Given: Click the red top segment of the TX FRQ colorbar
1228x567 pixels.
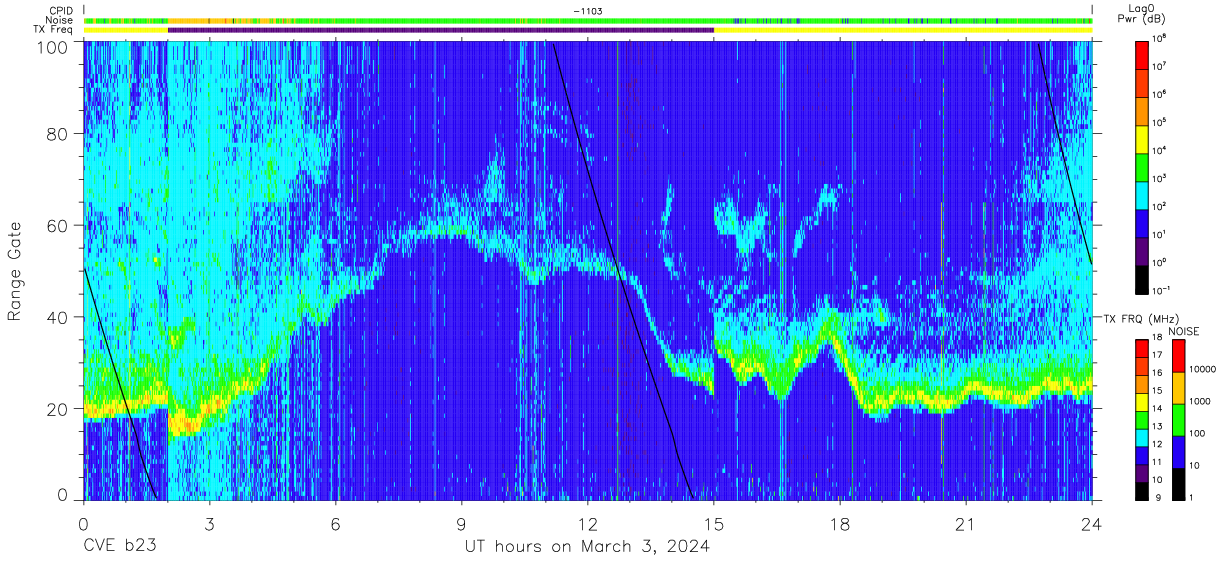Looking at the screenshot, I should [1142, 348].
